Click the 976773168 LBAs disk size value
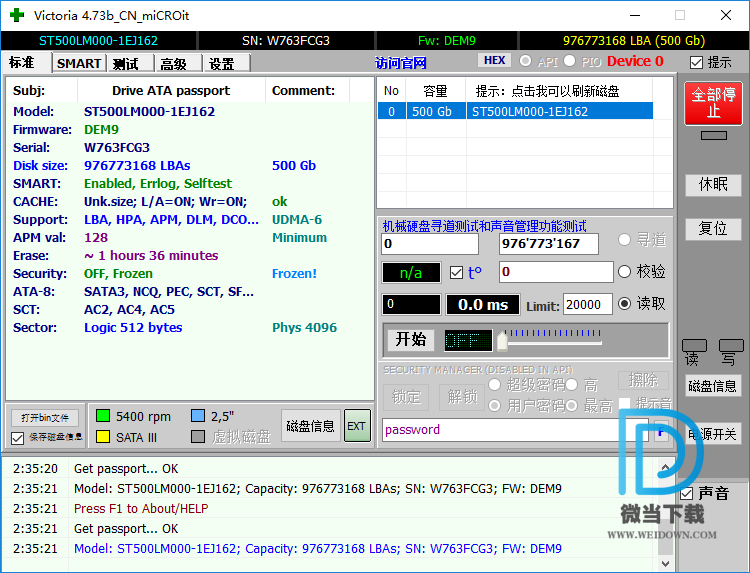This screenshot has width=750, height=573. pyautogui.click(x=137, y=165)
